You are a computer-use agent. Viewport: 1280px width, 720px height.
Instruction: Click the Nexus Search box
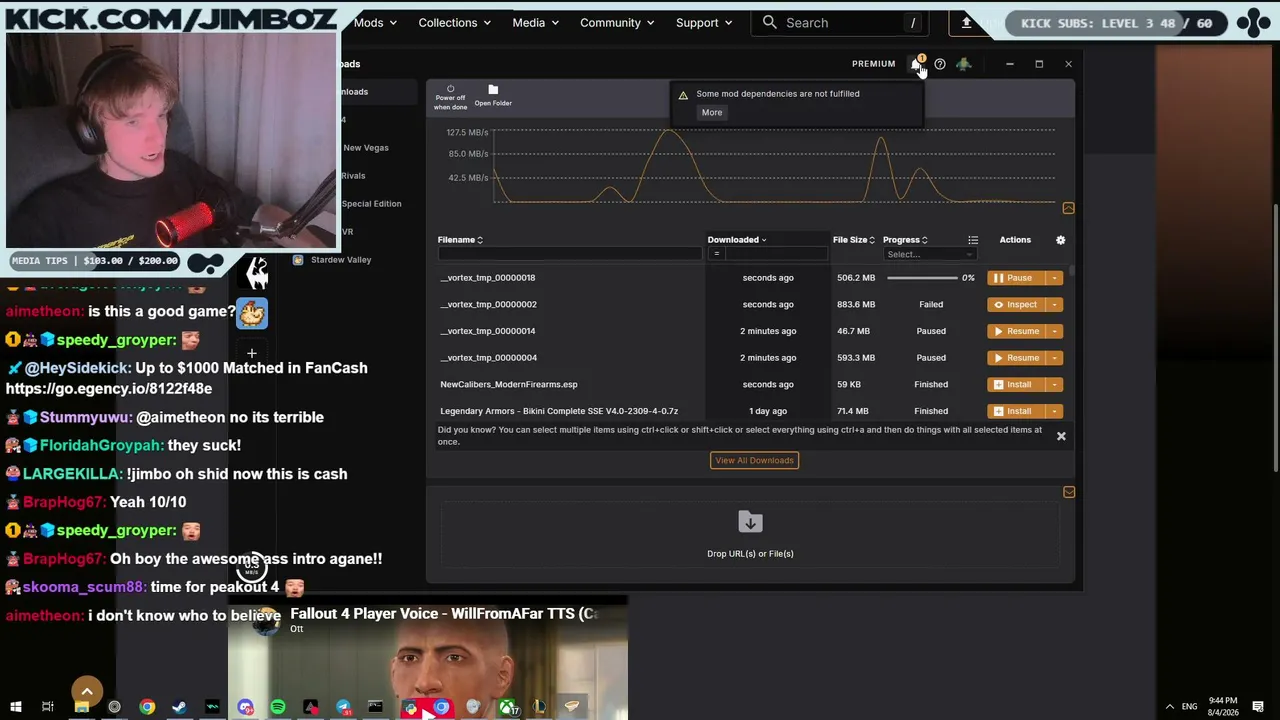pos(840,23)
